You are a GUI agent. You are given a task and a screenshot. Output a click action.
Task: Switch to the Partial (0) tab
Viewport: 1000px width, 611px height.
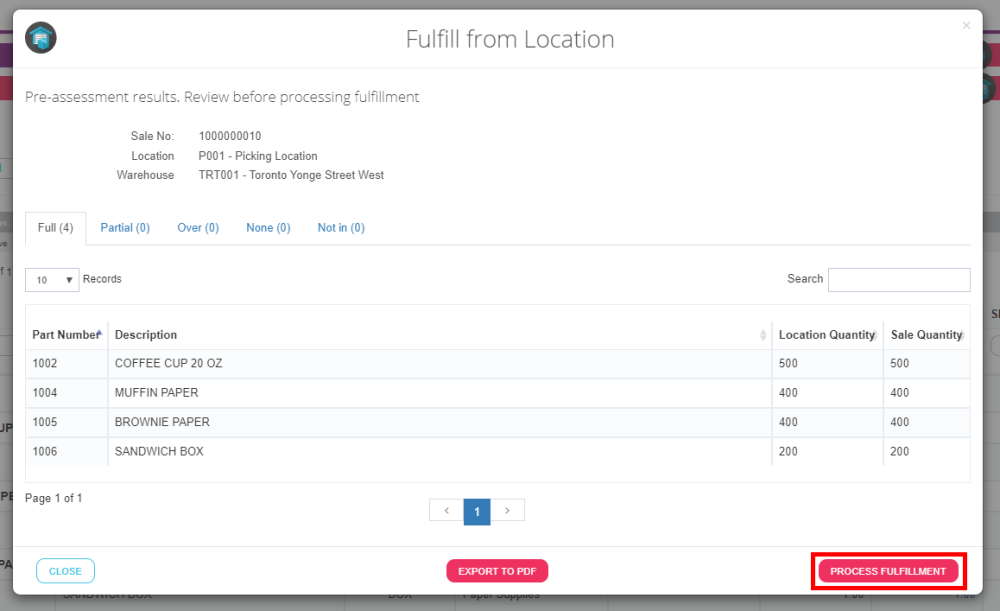pos(125,228)
